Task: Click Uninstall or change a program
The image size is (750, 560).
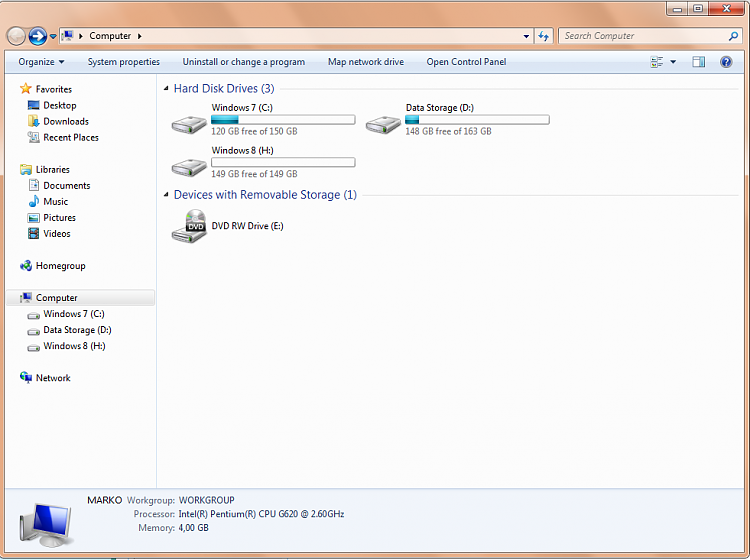Action: coord(243,62)
